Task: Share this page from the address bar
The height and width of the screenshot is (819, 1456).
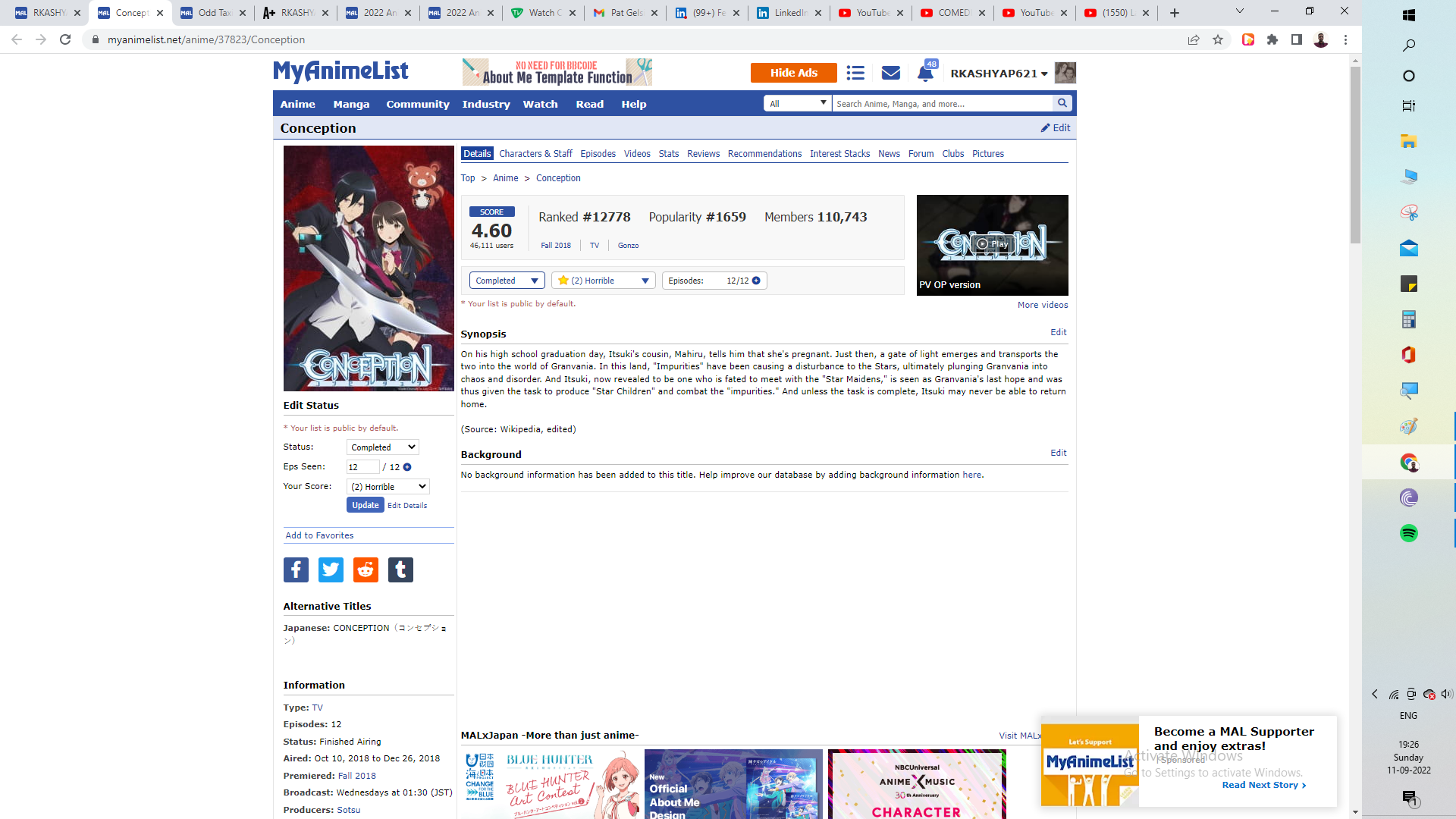Action: (1194, 39)
